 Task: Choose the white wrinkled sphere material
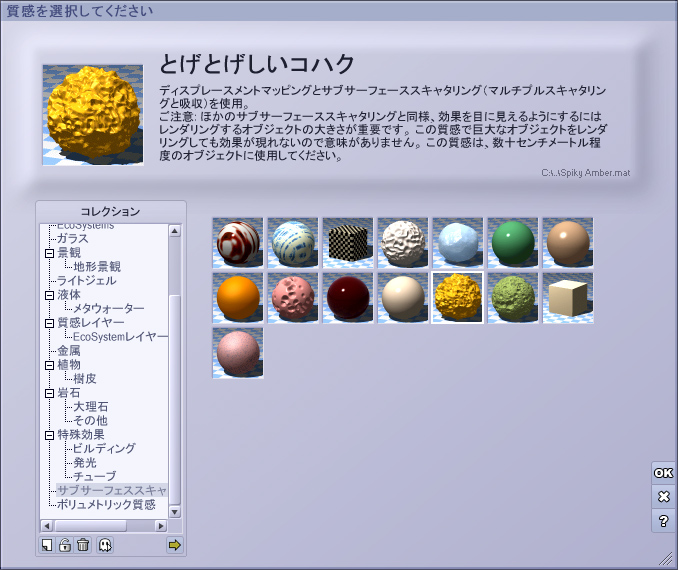tap(403, 243)
